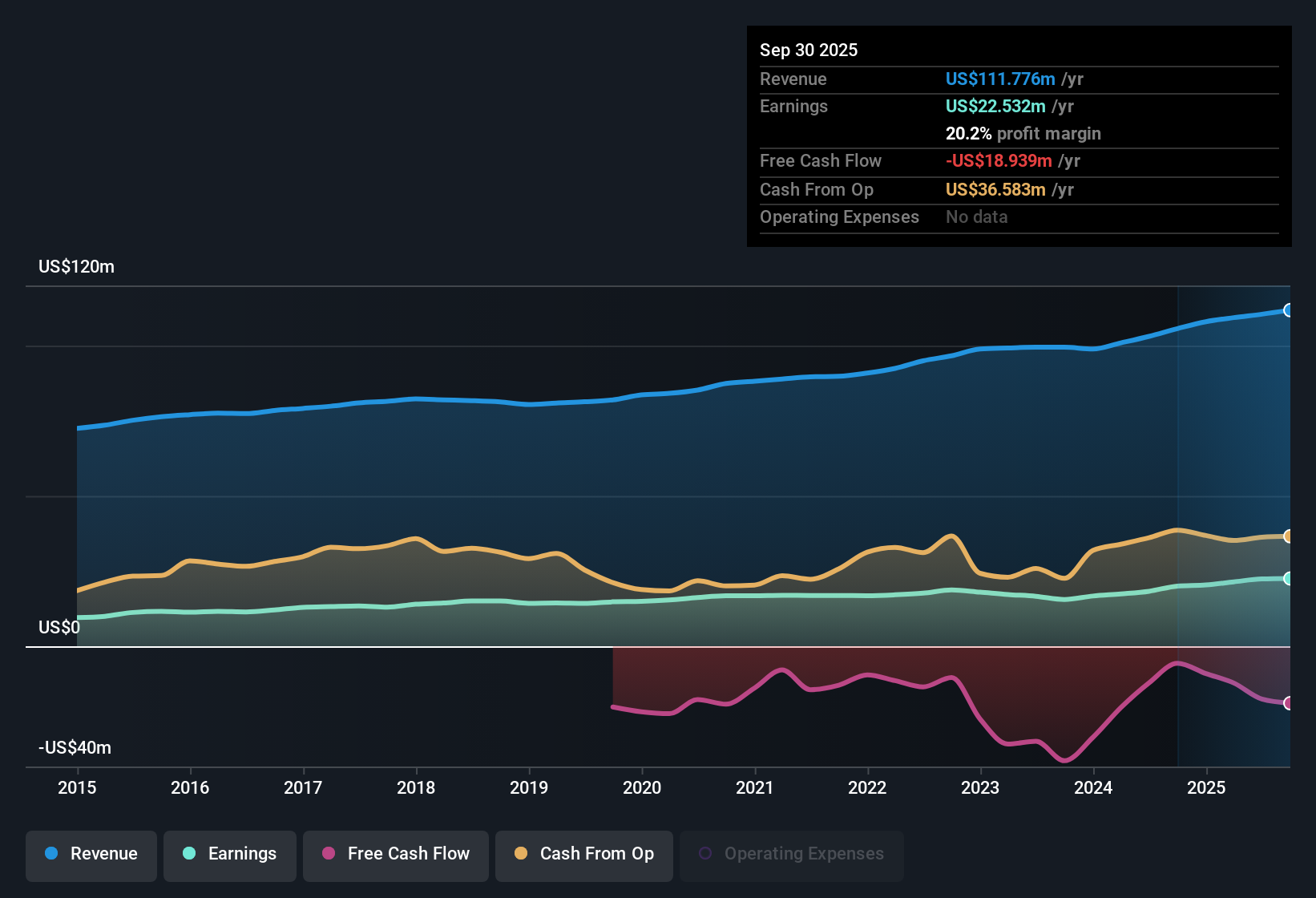Toggle the Earnings series off

point(230,854)
